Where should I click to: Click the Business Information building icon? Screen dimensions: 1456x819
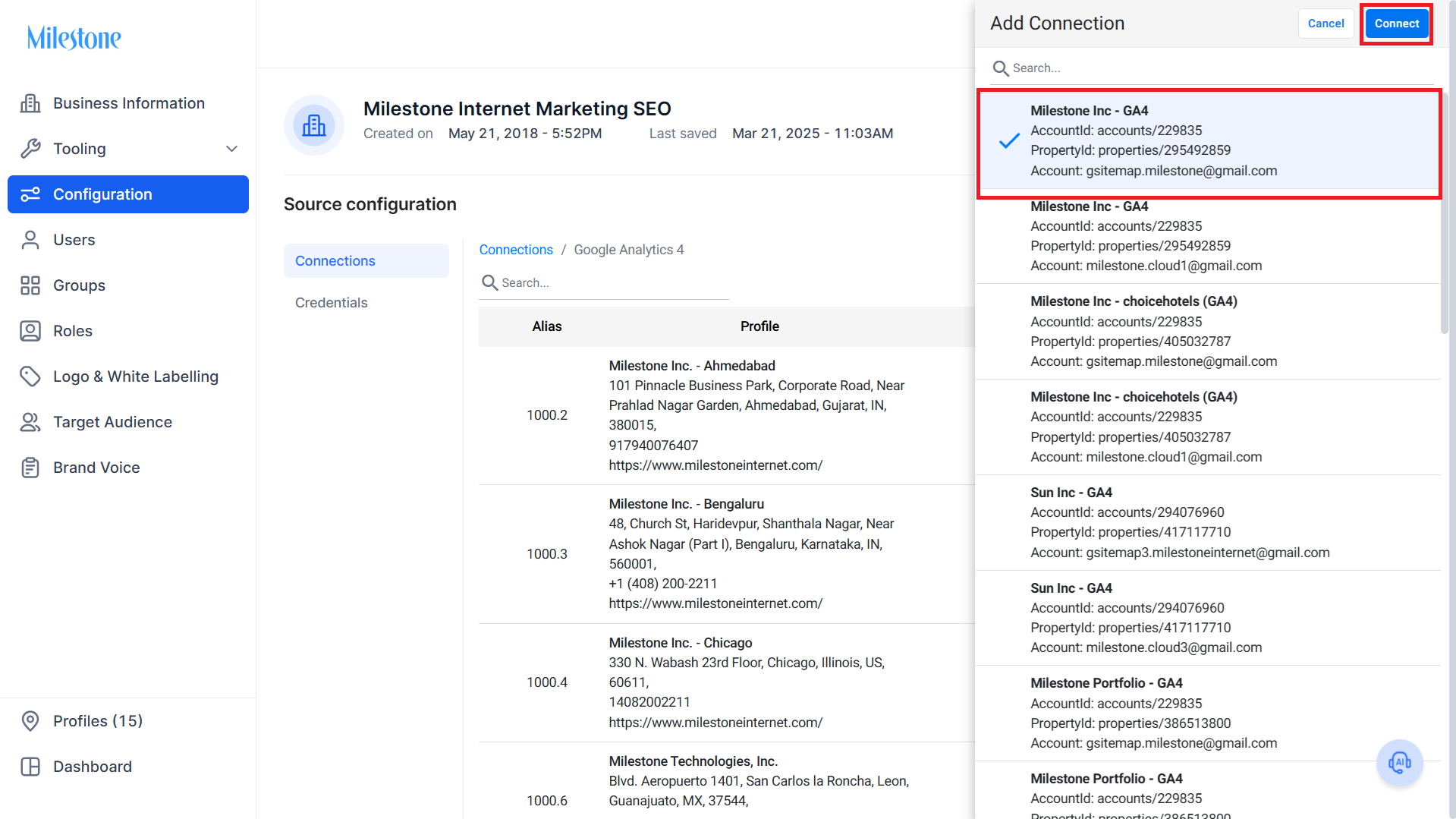pos(30,103)
